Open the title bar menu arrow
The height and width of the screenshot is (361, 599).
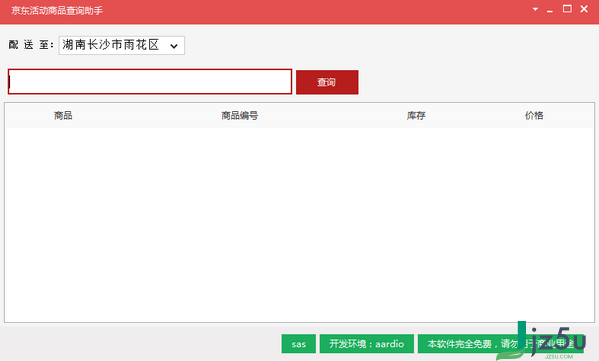[x=535, y=9]
